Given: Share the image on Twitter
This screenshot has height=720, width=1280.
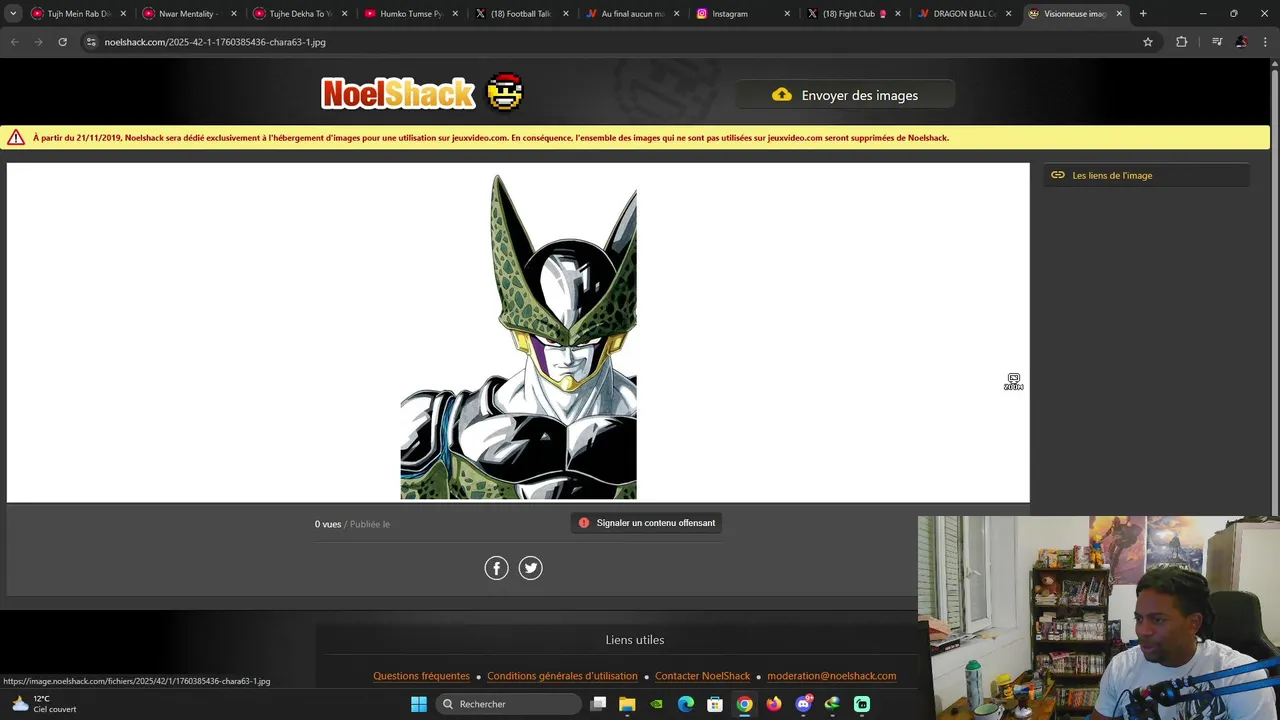Looking at the screenshot, I should (x=531, y=568).
